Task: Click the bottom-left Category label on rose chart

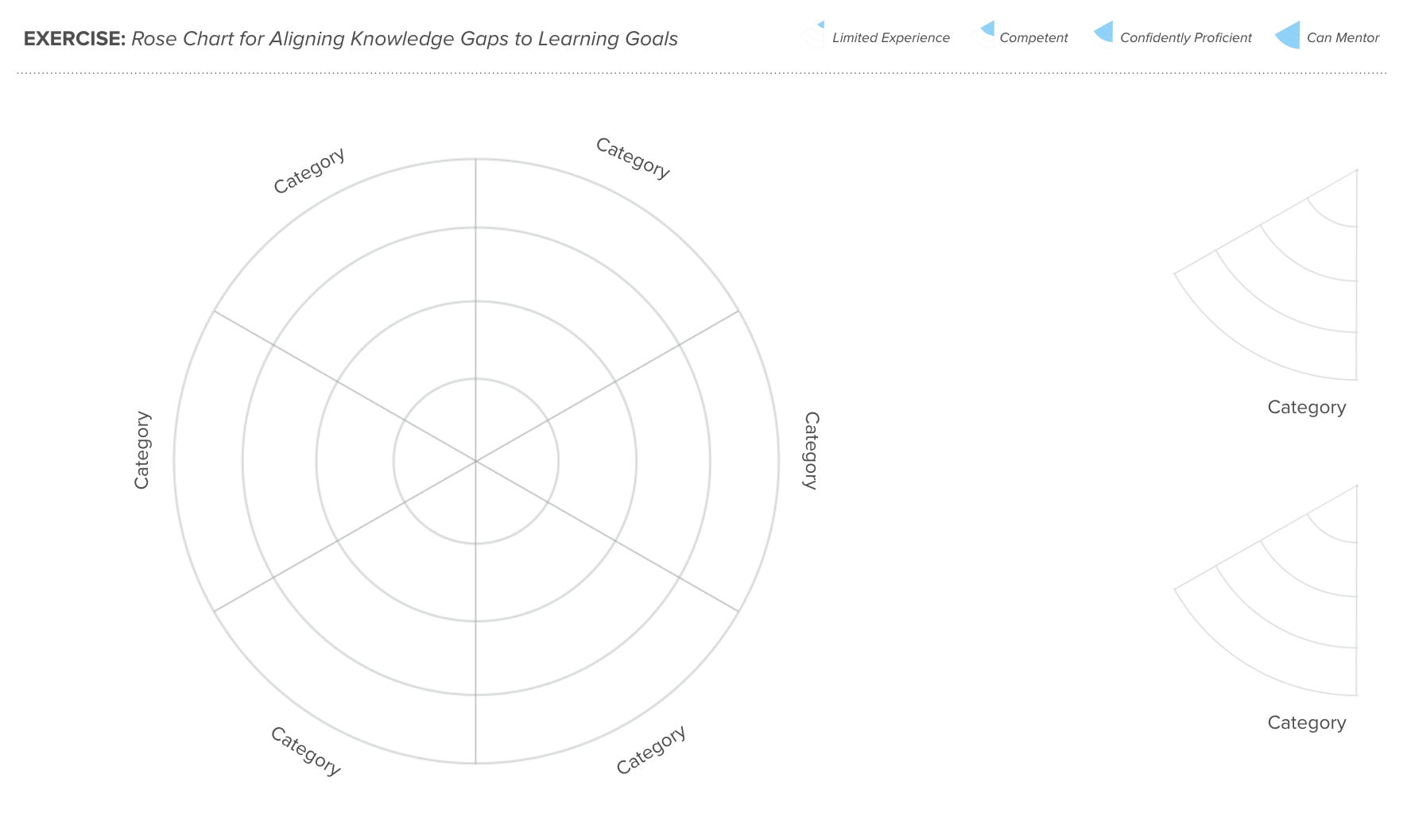Action: point(306,750)
